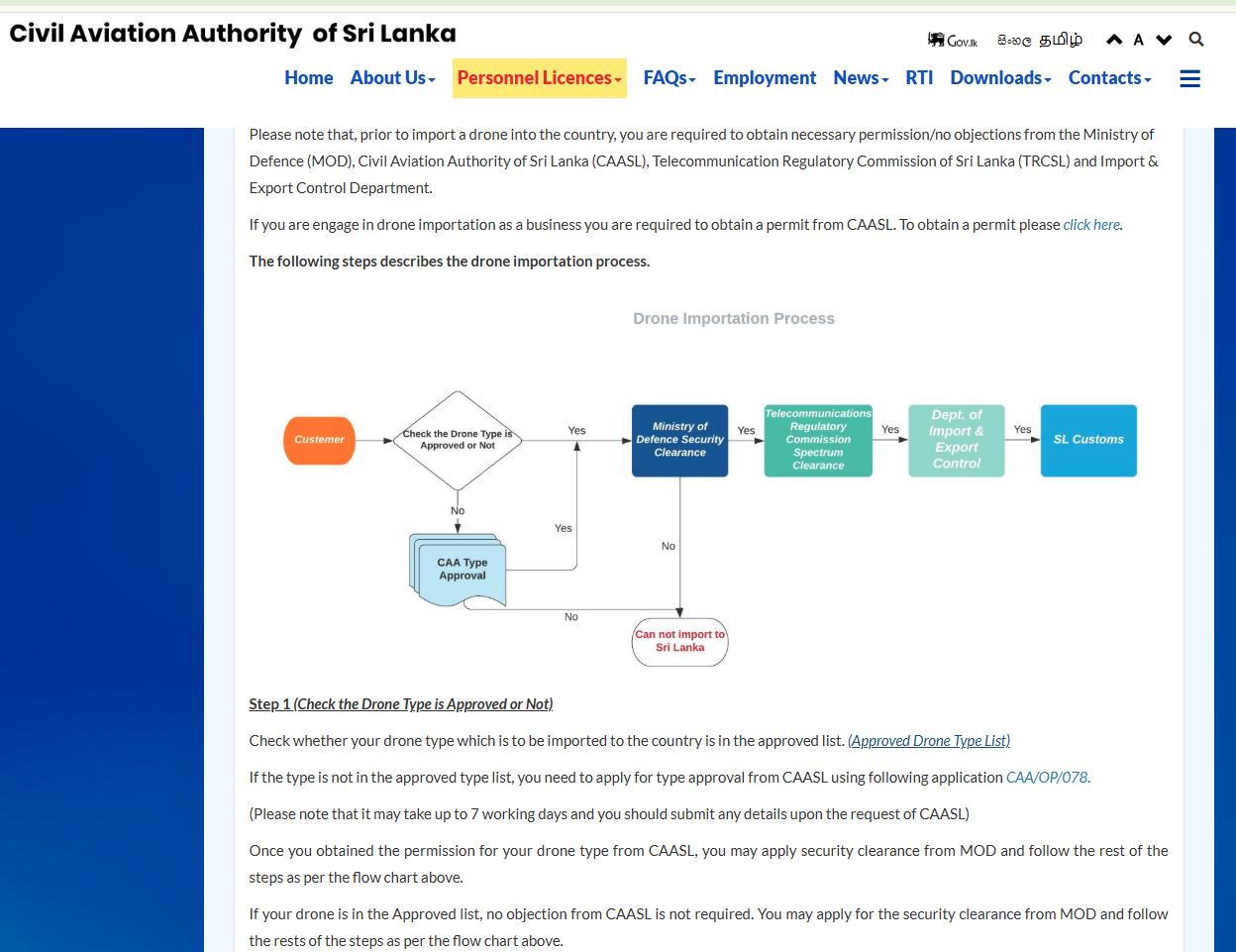1236x952 pixels.
Task: Click the Drone Importation Process flowchart image
Action: 709,485
